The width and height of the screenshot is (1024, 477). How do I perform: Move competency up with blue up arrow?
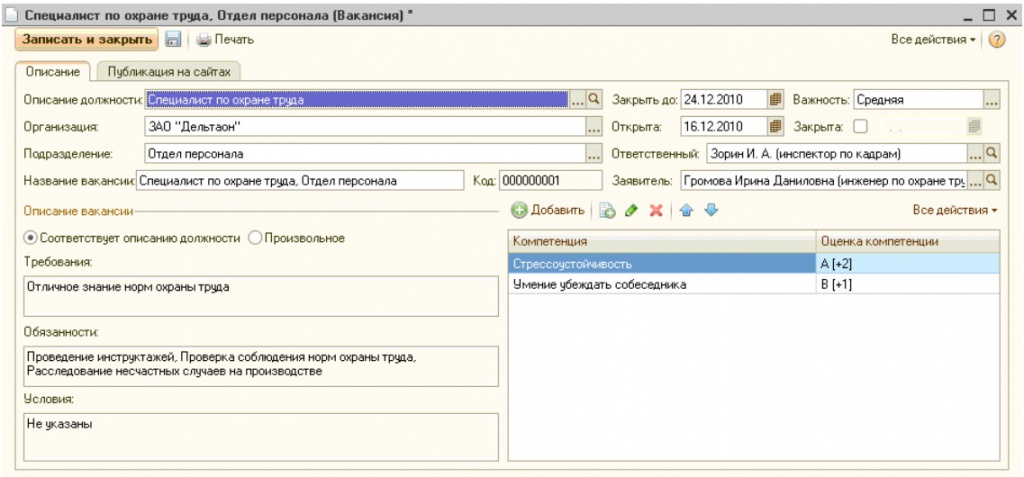[x=686, y=211]
